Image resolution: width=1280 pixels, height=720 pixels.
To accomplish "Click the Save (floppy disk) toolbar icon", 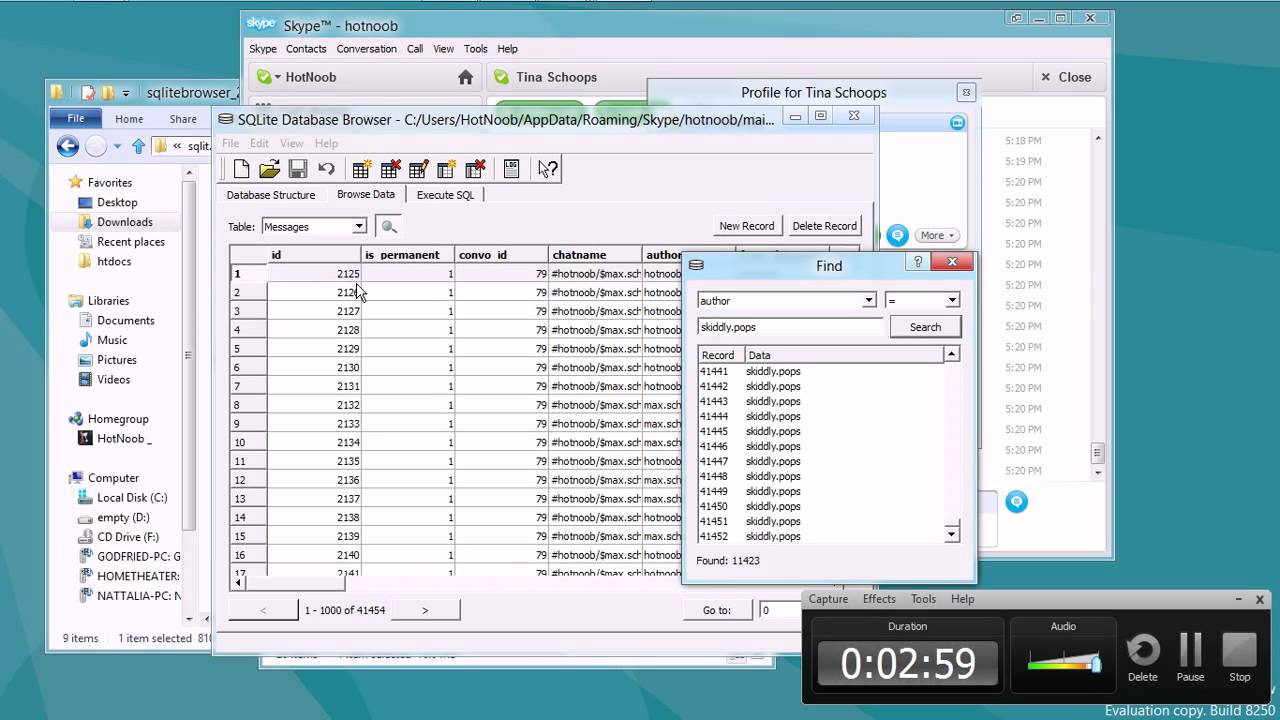I will [297, 169].
